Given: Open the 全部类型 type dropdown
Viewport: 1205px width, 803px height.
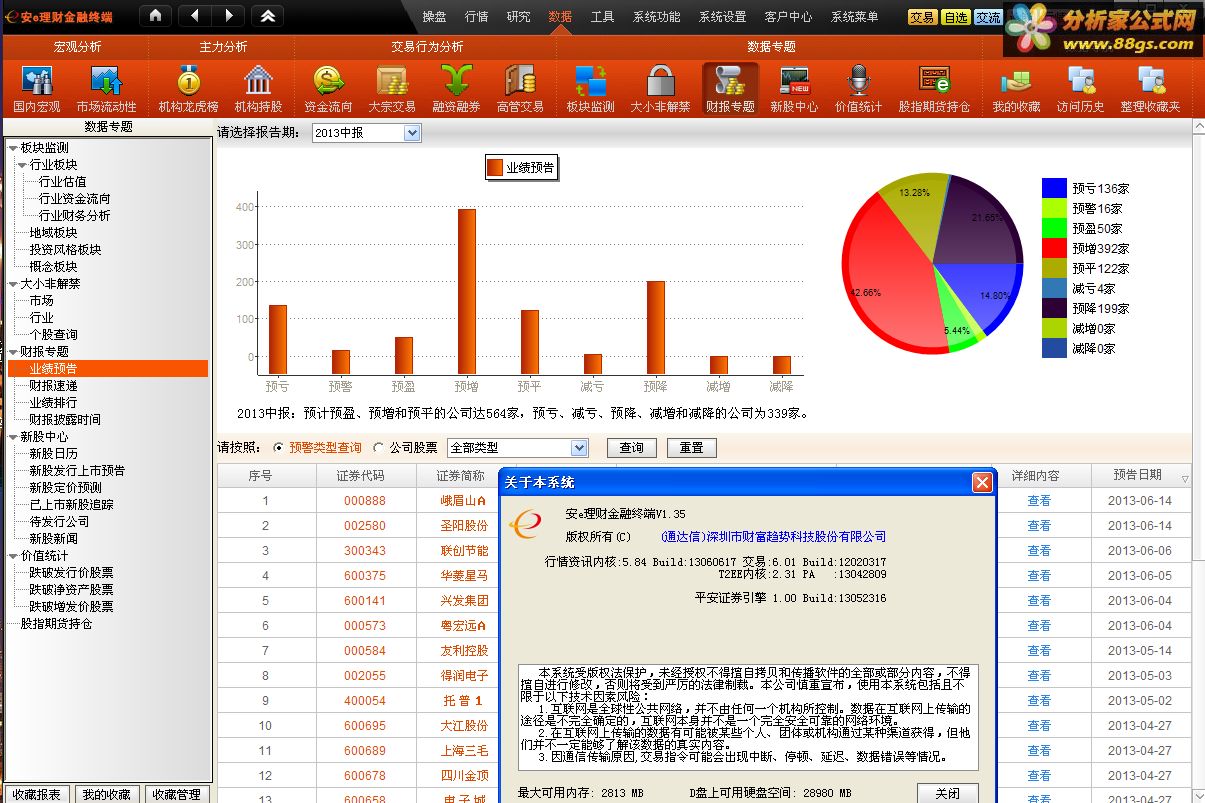Looking at the screenshot, I should 579,448.
